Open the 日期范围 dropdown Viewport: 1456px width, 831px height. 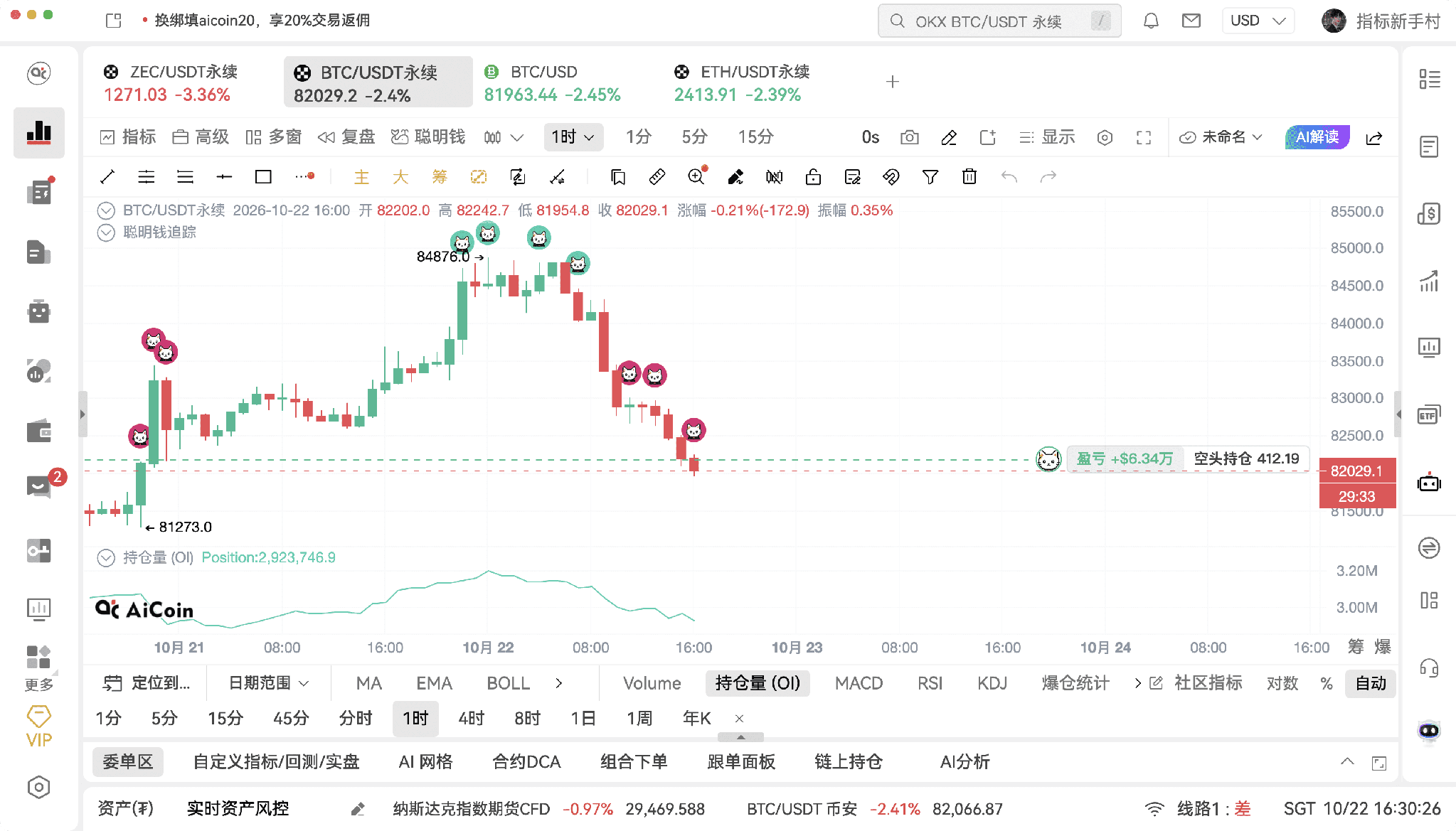(x=269, y=683)
